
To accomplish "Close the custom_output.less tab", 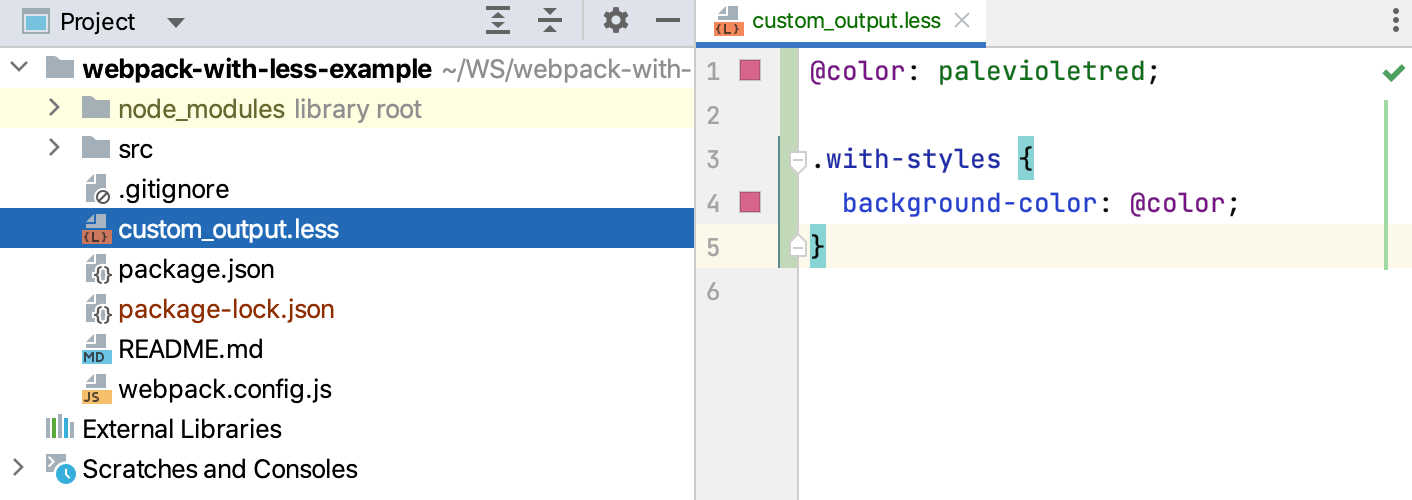I will tap(962, 21).
